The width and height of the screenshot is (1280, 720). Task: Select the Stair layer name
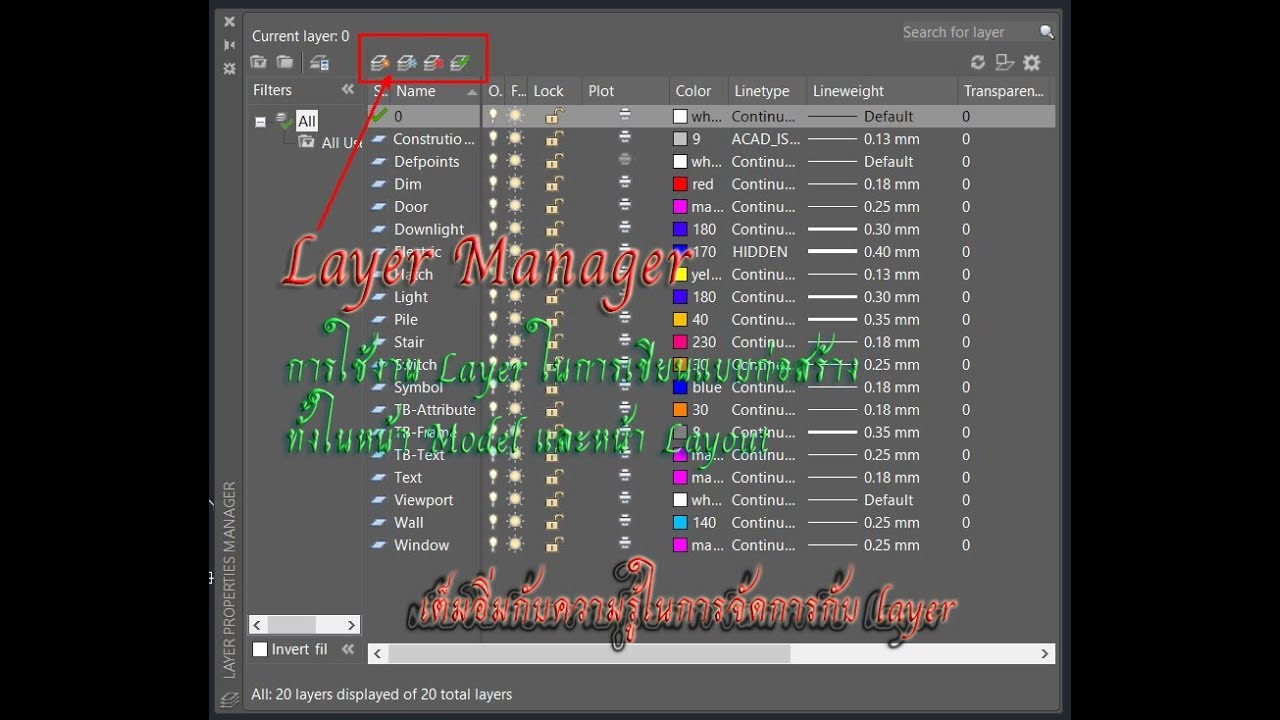click(409, 342)
